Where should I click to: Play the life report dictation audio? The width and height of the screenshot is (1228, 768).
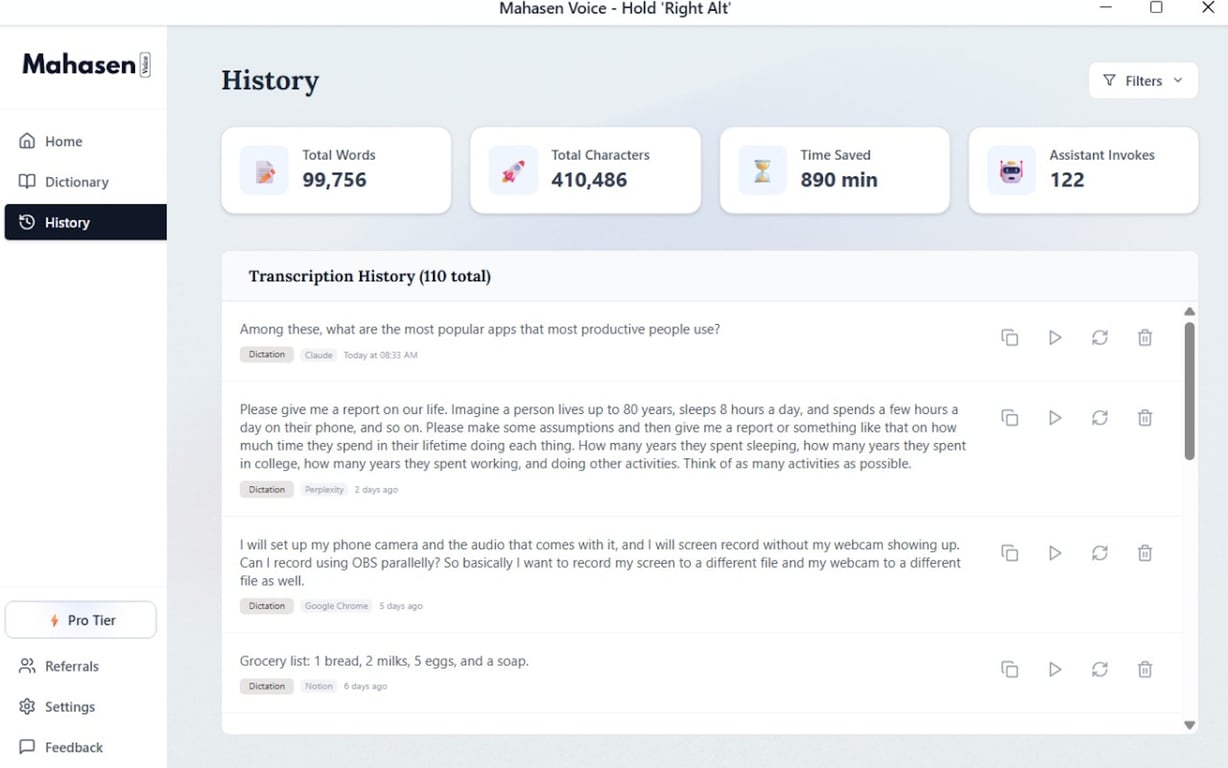point(1055,418)
